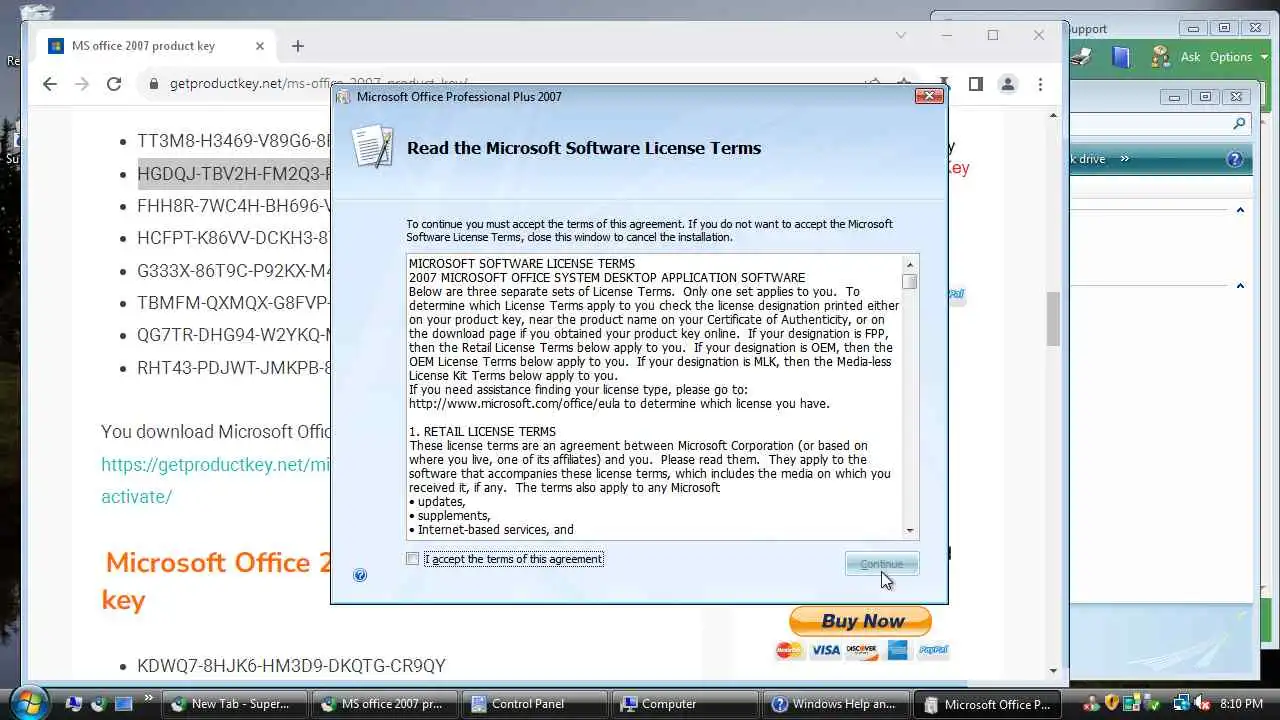This screenshot has width=1280, height=720.
Task: Select the "MS office 2007 product key" tab
Action: click(157, 46)
